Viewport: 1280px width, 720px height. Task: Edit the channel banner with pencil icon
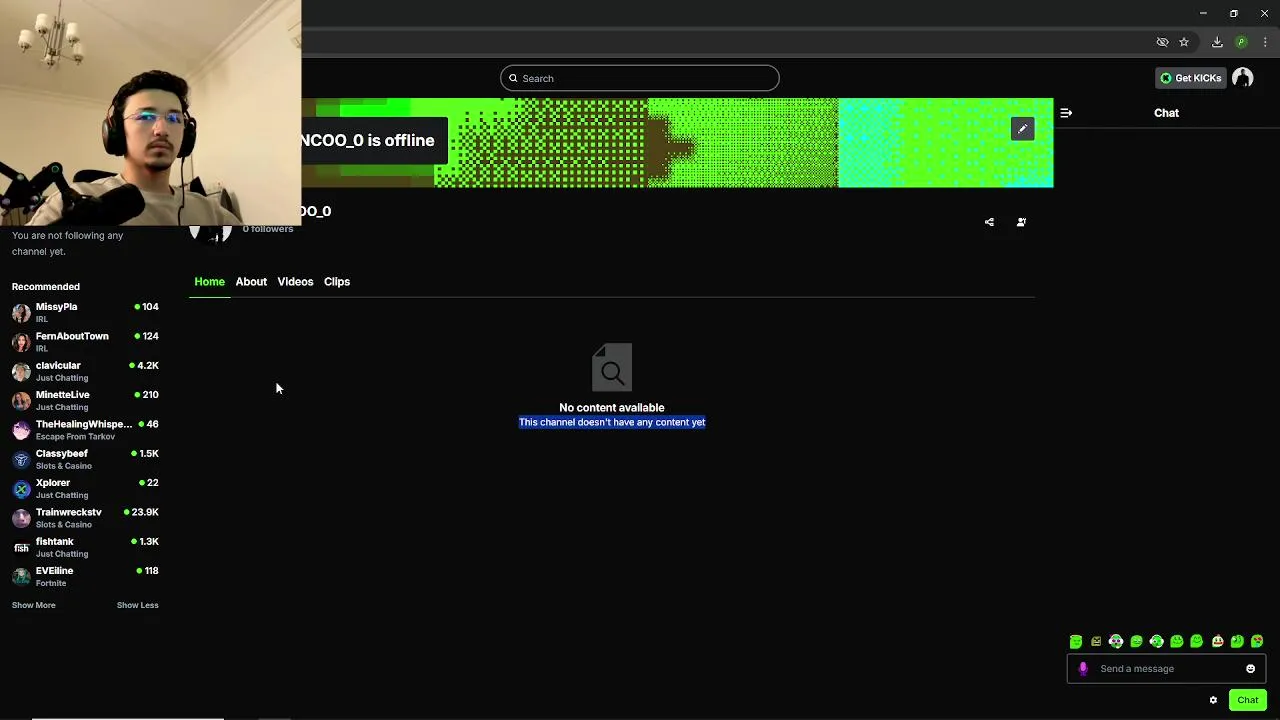pyautogui.click(x=1022, y=129)
